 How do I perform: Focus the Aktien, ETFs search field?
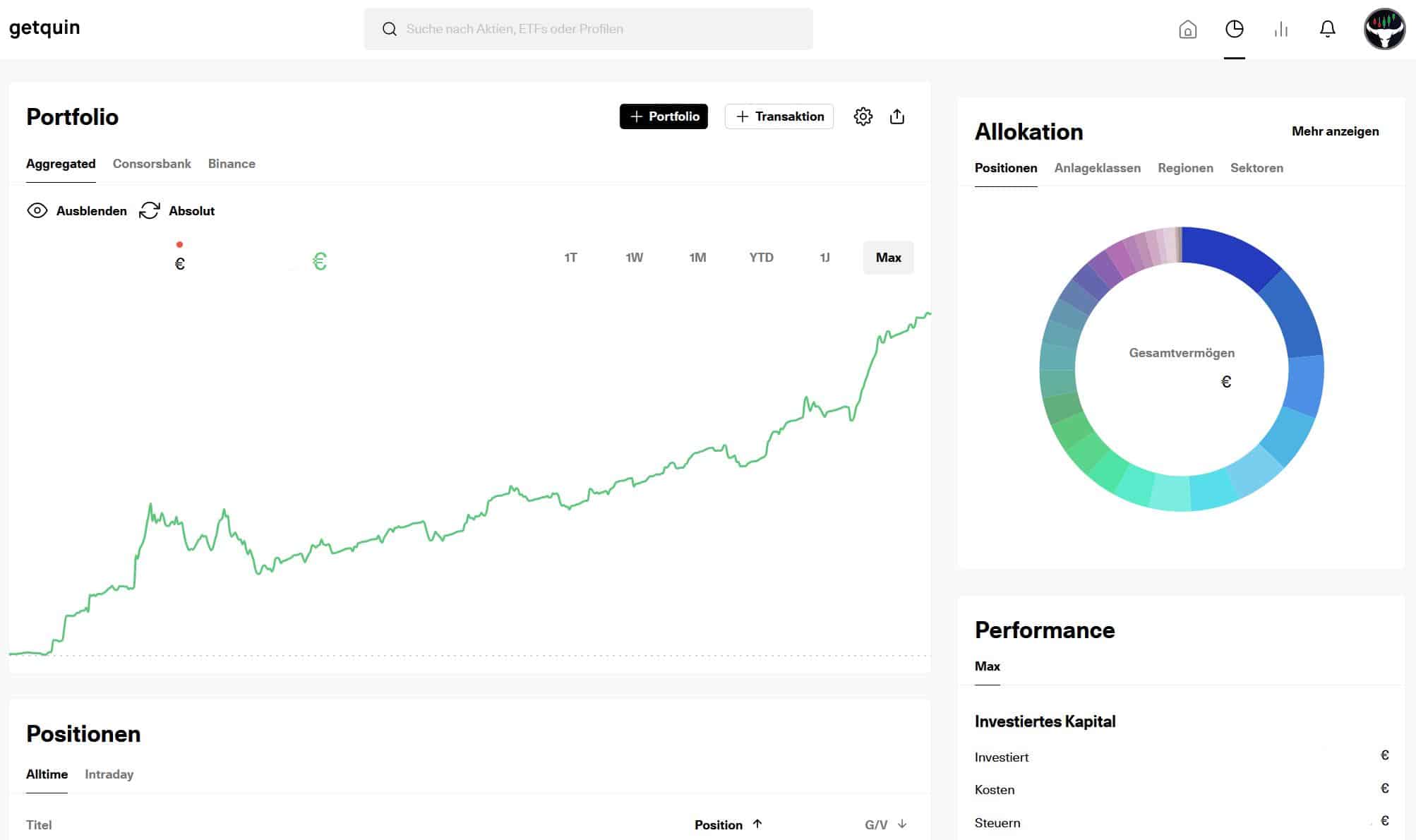(x=588, y=29)
